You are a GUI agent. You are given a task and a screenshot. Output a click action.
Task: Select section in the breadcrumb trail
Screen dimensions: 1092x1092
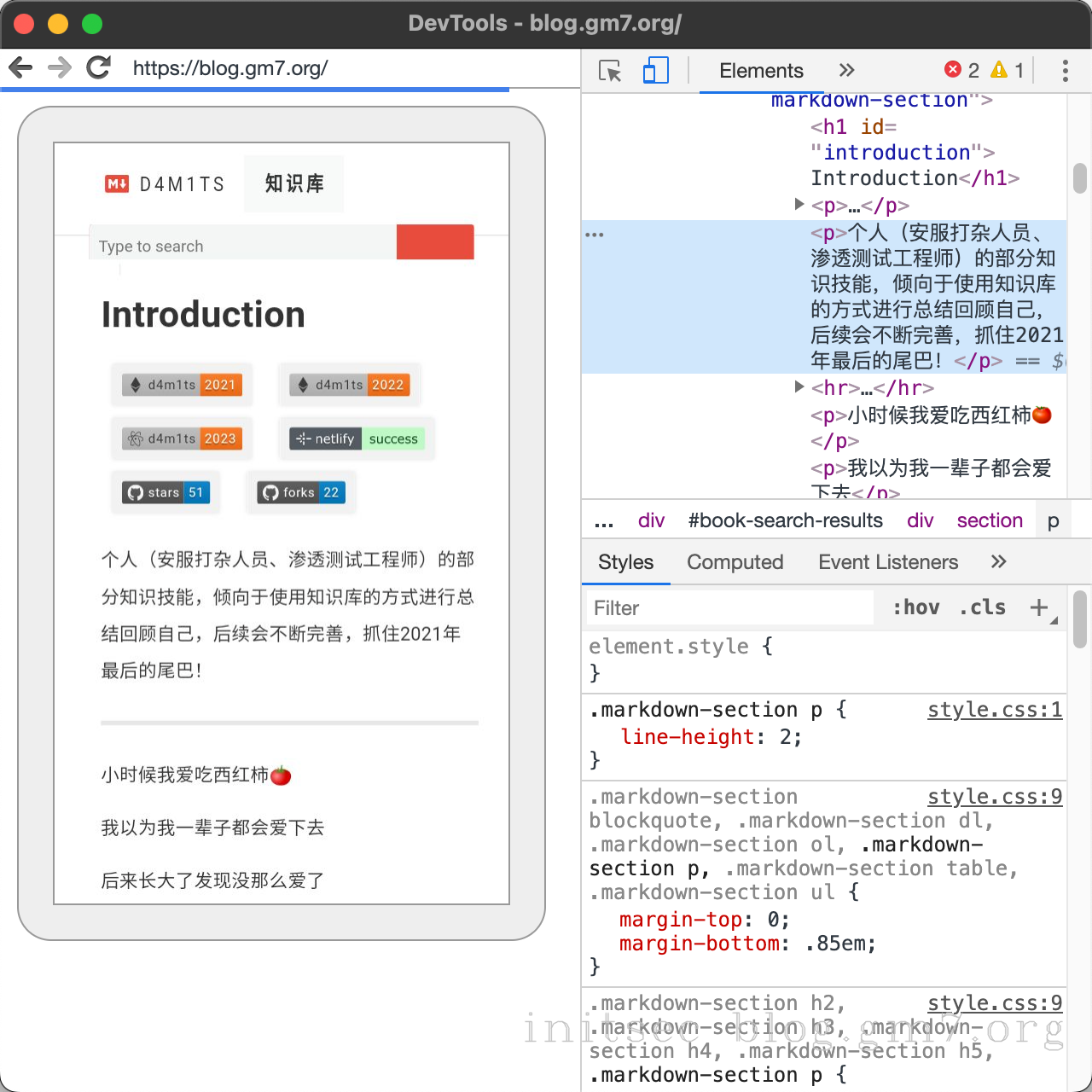tap(989, 520)
